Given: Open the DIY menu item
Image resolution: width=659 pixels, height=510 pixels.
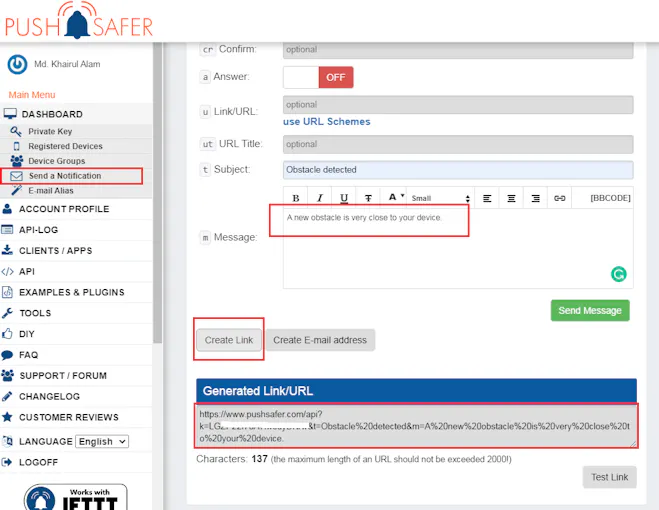Looking at the screenshot, I should point(26,334).
